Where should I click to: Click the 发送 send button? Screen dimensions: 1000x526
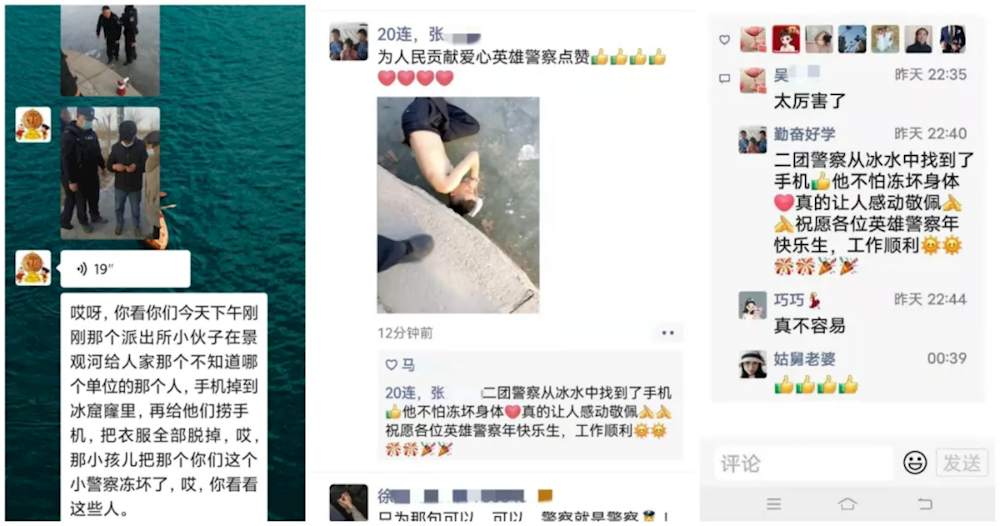coord(961,463)
